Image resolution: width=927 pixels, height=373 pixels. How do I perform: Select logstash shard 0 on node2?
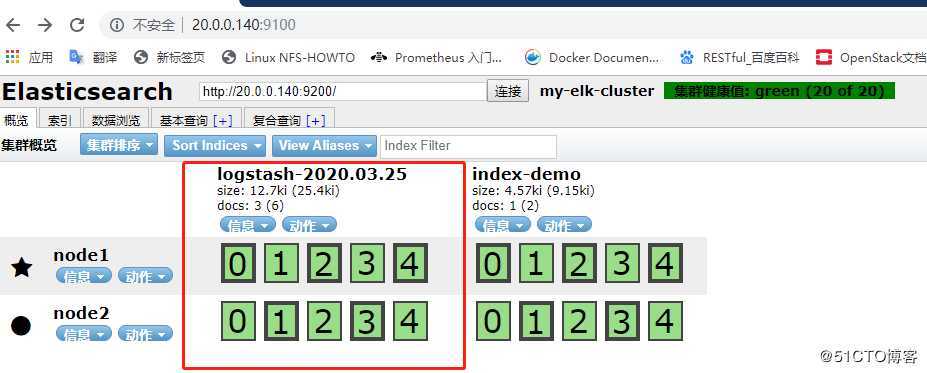(238, 321)
